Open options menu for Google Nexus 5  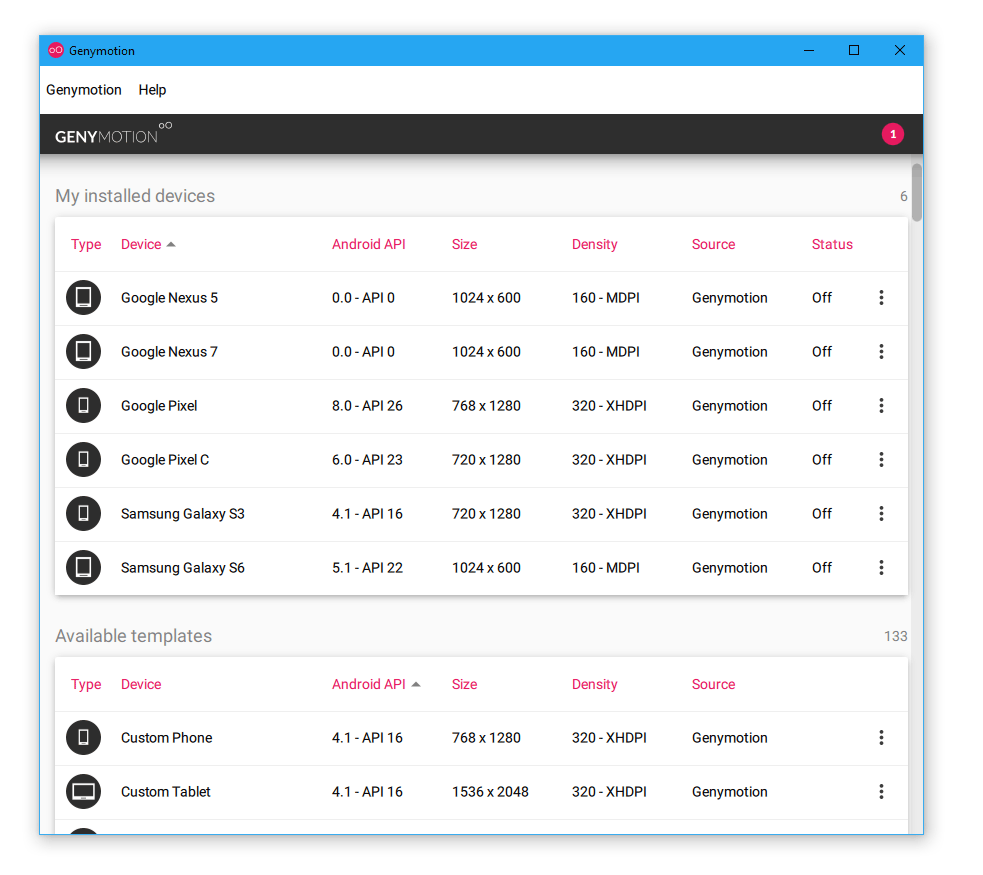click(x=881, y=298)
